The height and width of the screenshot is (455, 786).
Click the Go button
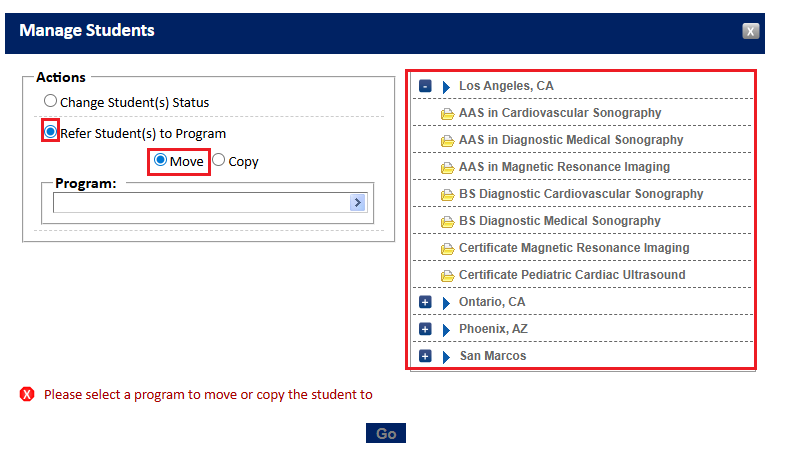pyautogui.click(x=386, y=433)
